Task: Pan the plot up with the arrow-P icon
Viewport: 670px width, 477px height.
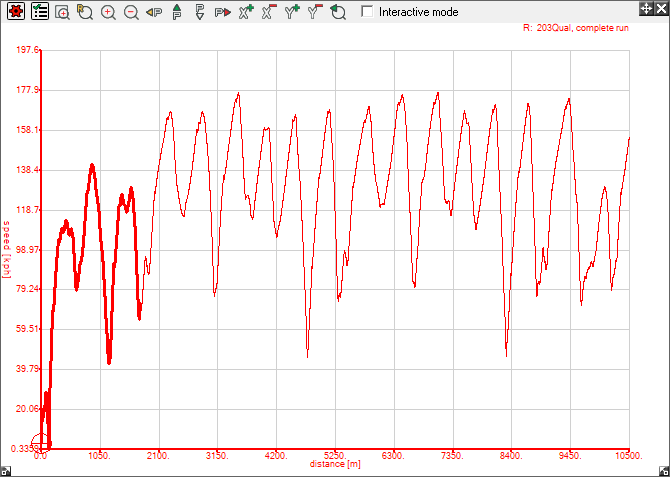Action: coord(177,12)
